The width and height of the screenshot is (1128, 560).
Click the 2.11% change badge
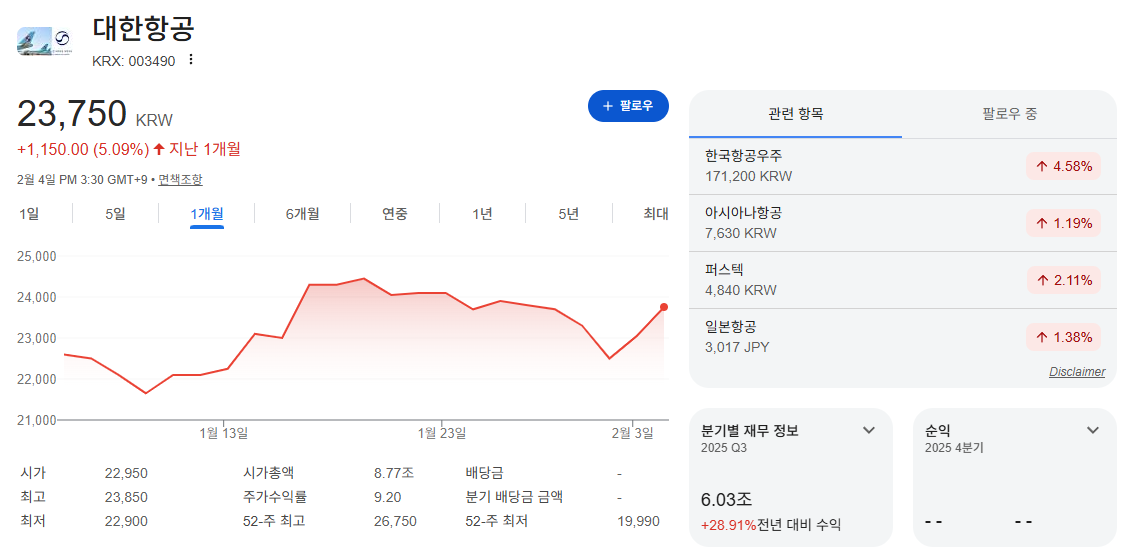point(1063,280)
